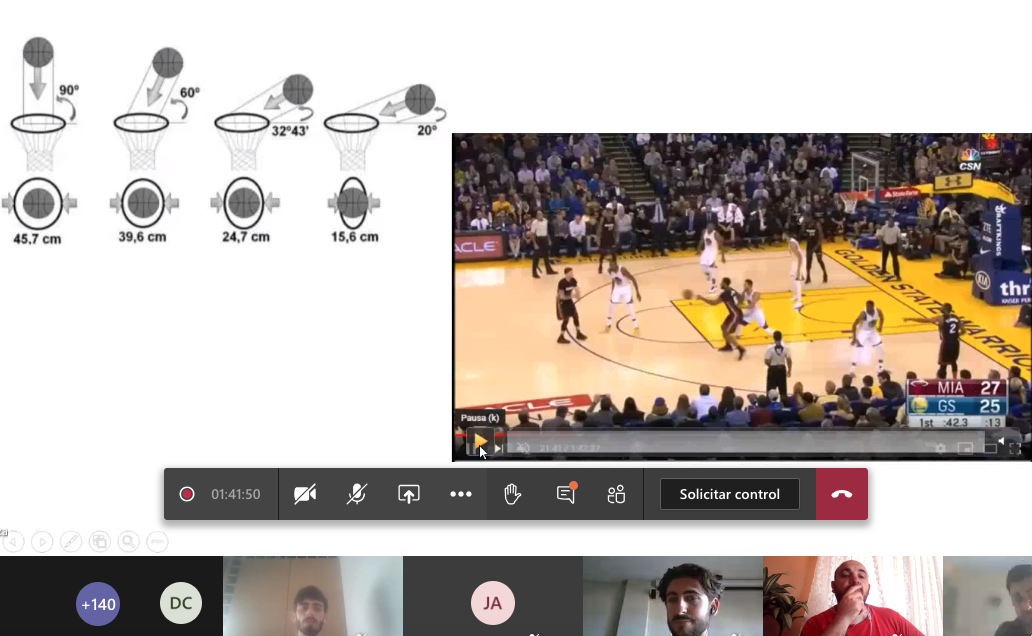1032x636 pixels.
Task: Open the more actions ellipsis menu
Action: click(461, 494)
